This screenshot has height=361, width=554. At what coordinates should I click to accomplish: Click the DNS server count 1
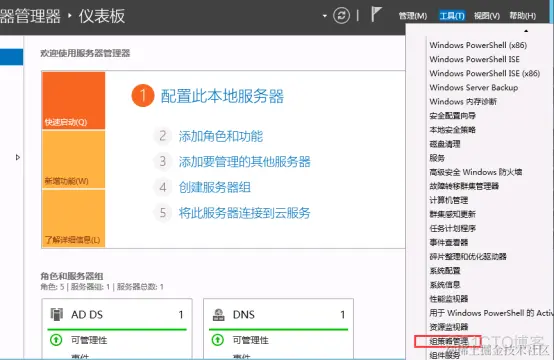pyautogui.click(x=342, y=314)
